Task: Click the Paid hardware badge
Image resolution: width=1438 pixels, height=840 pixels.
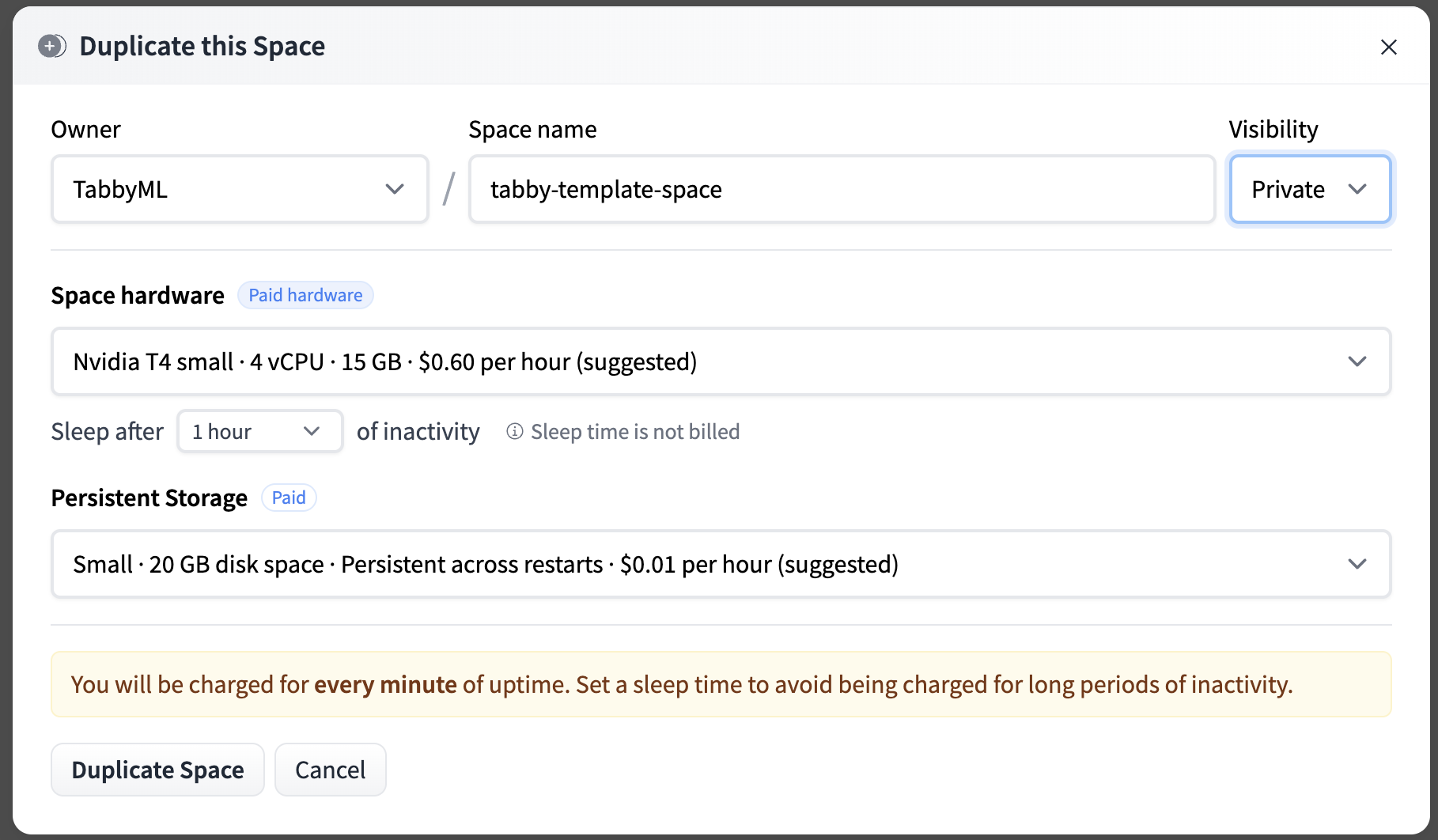Action: [305, 295]
